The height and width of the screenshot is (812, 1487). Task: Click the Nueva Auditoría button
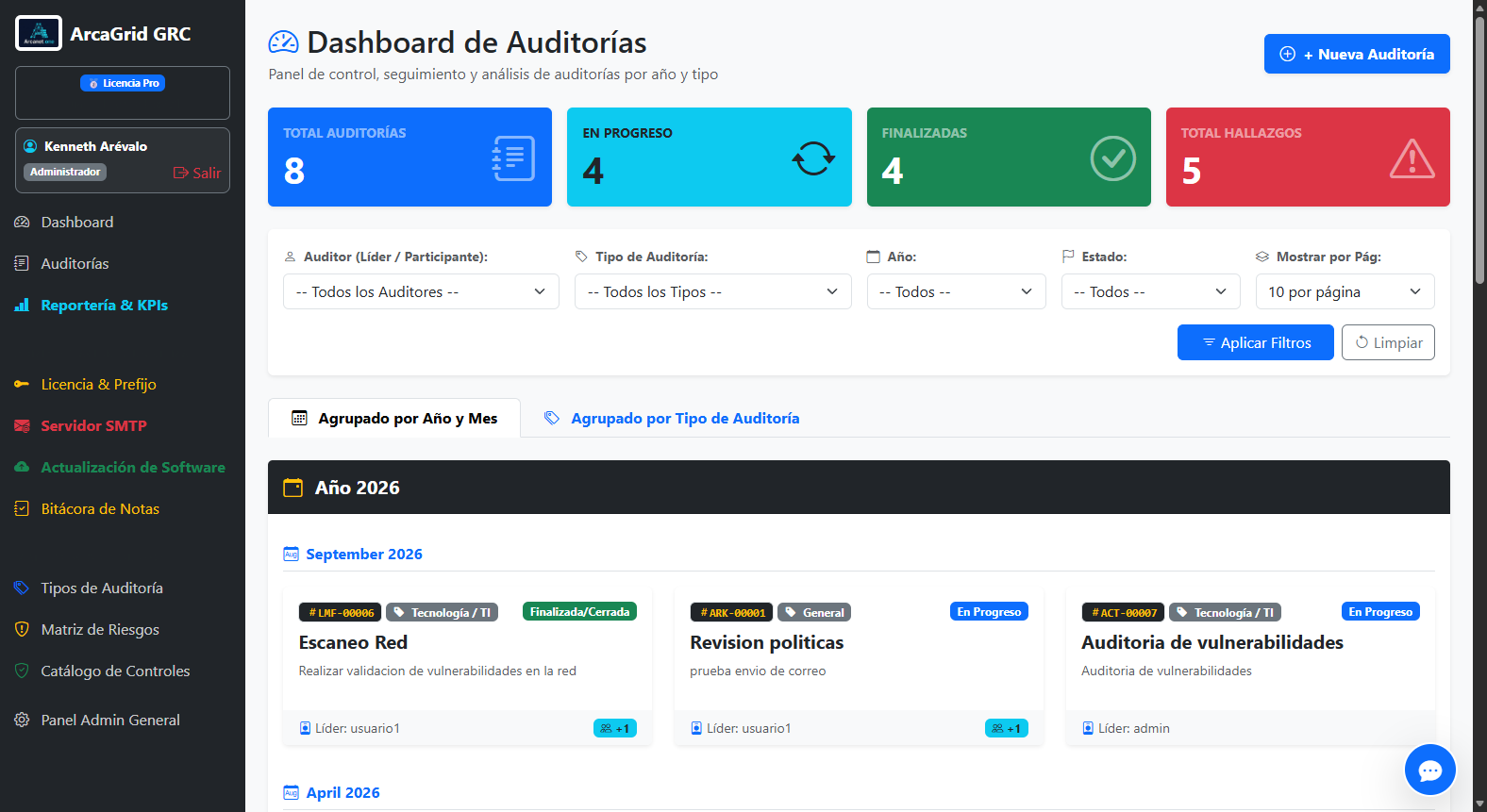[x=1357, y=54]
